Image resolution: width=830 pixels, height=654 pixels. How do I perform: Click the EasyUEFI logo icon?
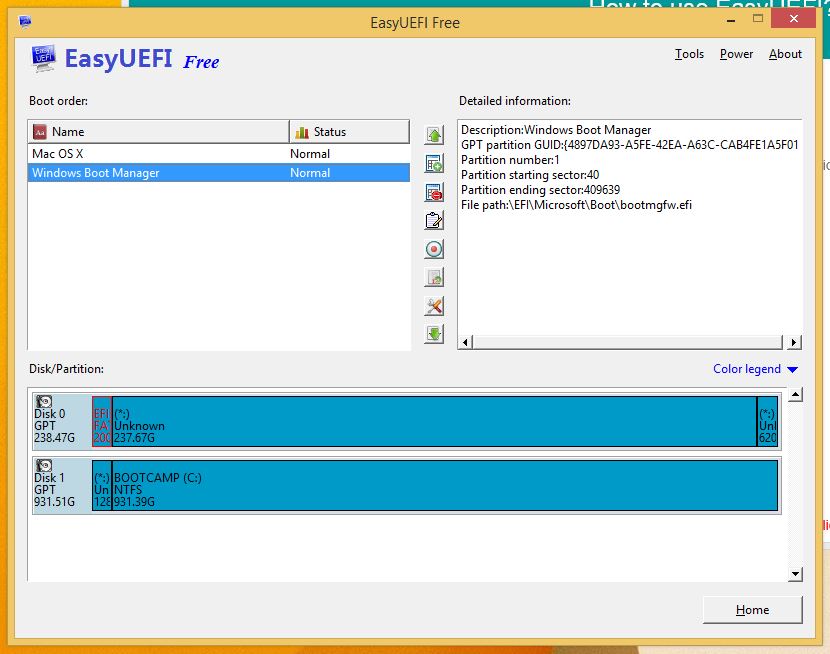pyautogui.click(x=43, y=58)
